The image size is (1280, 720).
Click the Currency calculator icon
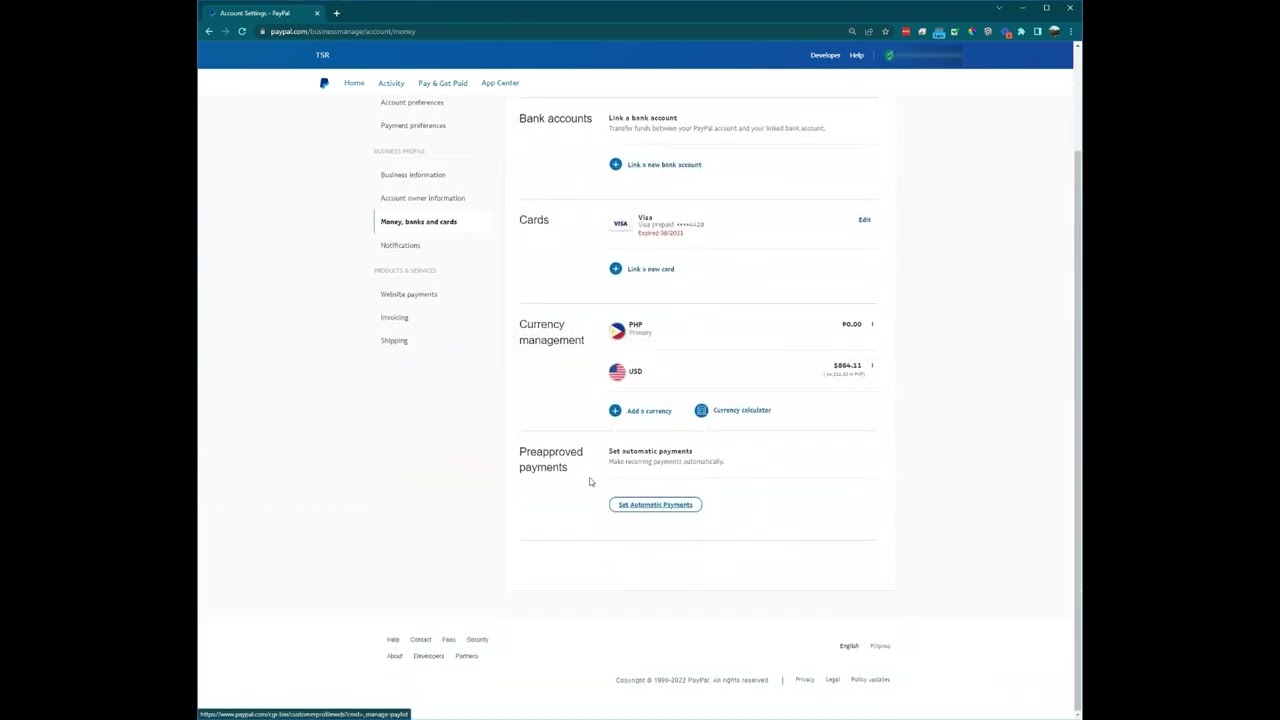tap(701, 410)
